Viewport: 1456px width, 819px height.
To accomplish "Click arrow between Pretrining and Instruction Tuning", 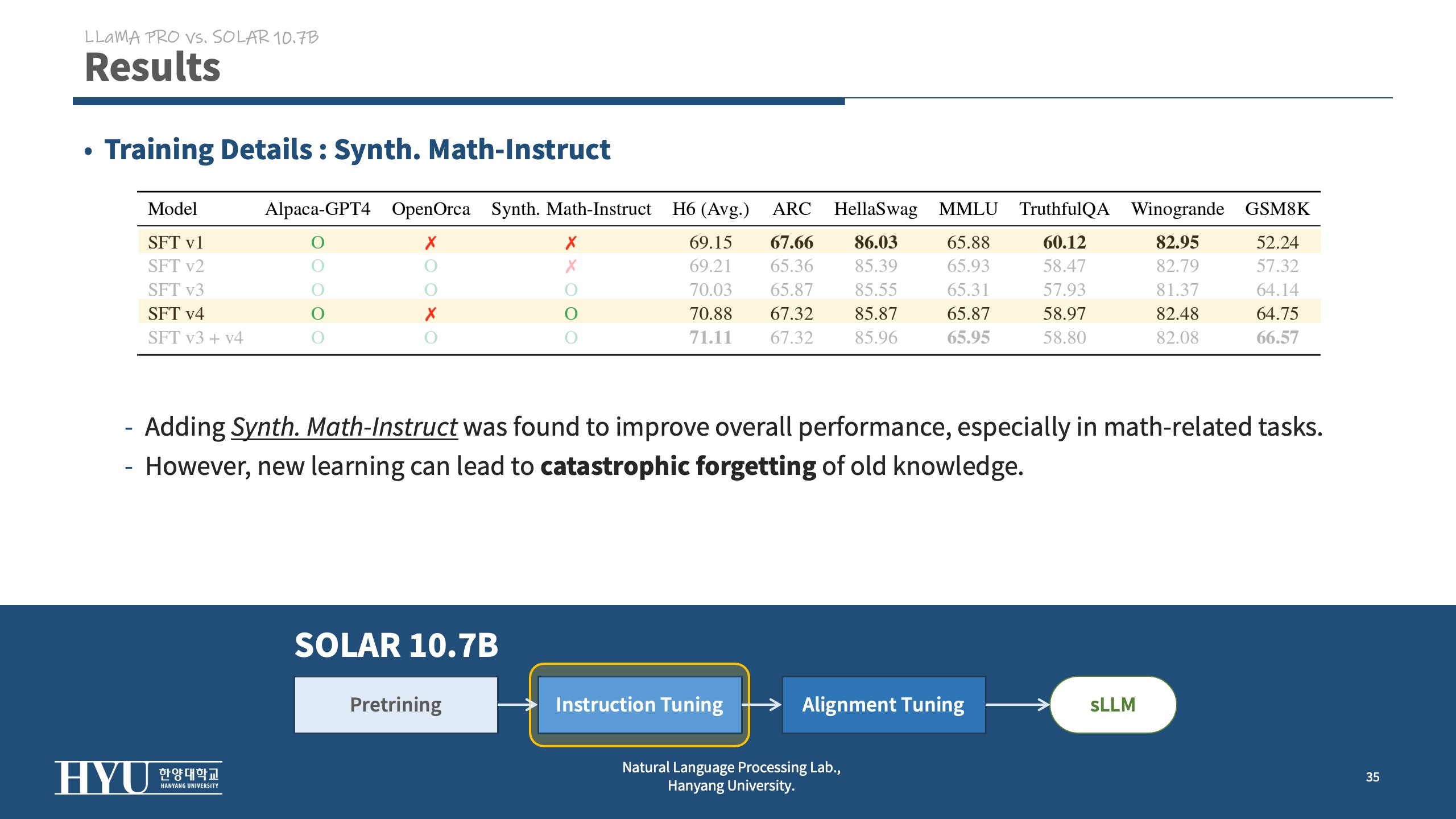I will coord(517,705).
